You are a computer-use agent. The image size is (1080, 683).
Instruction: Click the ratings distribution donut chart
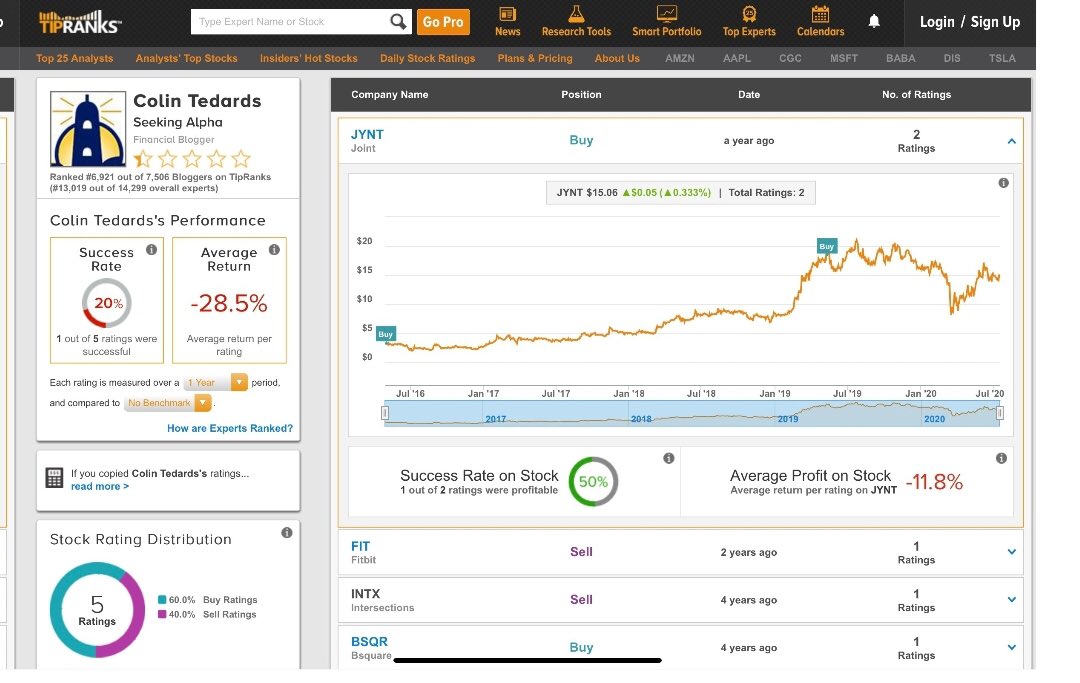pyautogui.click(x=97, y=609)
